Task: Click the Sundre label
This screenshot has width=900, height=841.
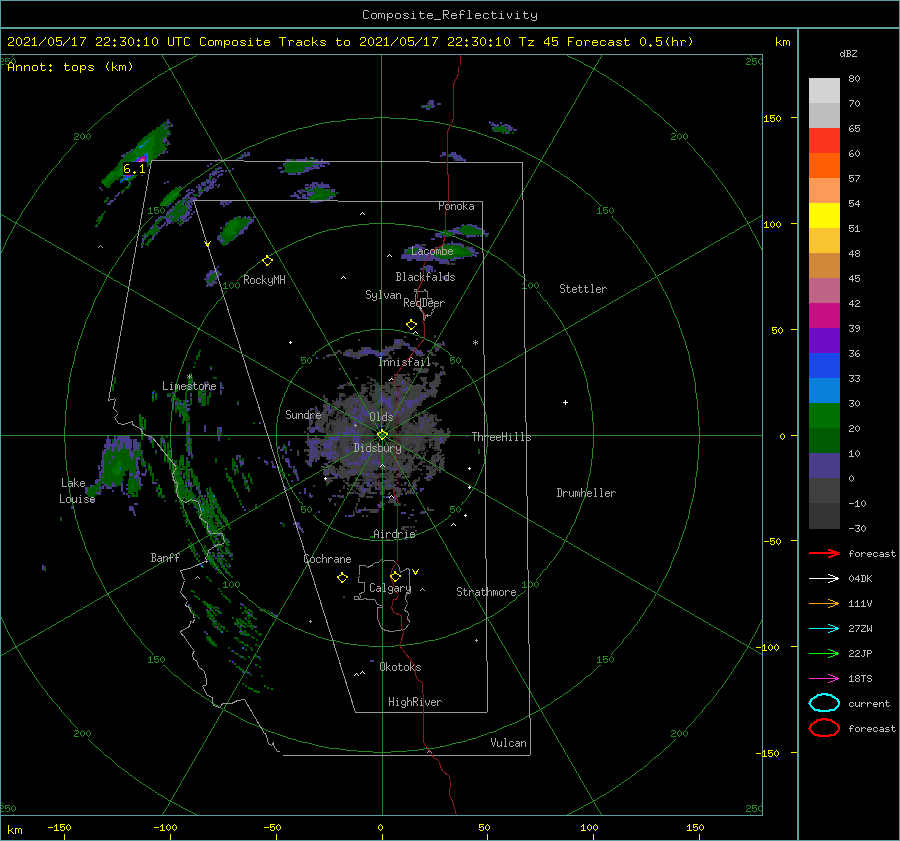Action: click(303, 414)
